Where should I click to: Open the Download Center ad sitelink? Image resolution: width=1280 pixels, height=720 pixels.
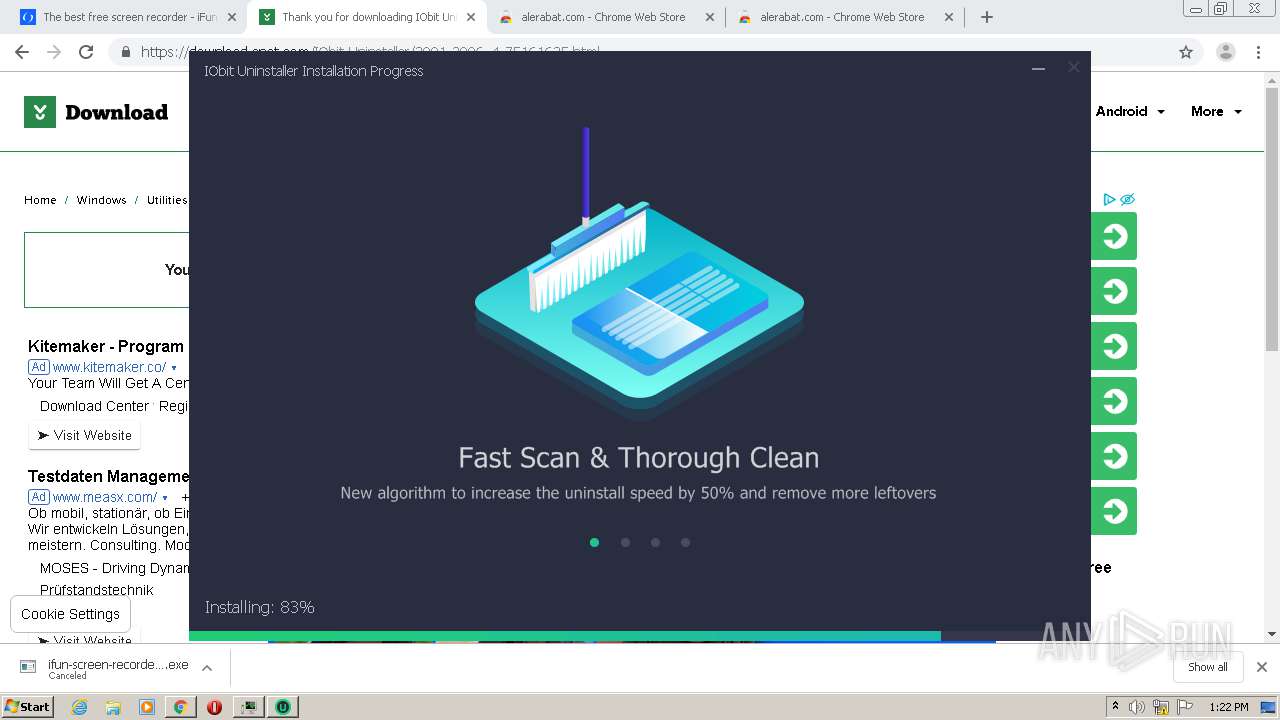point(94,406)
